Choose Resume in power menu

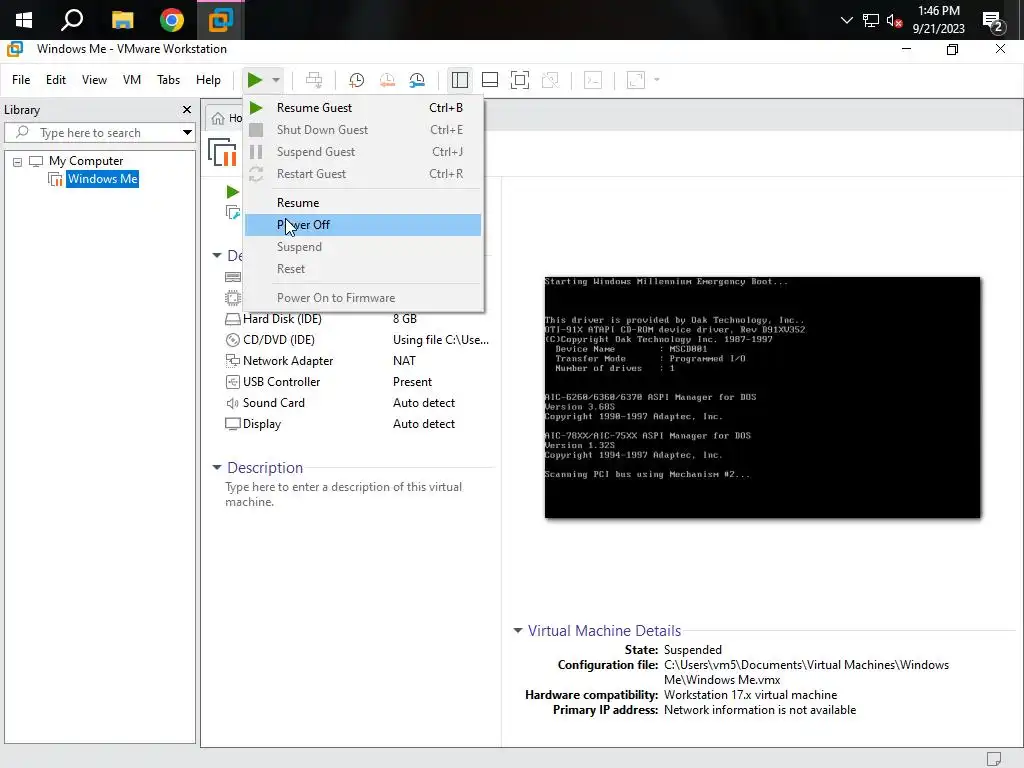pos(363,203)
